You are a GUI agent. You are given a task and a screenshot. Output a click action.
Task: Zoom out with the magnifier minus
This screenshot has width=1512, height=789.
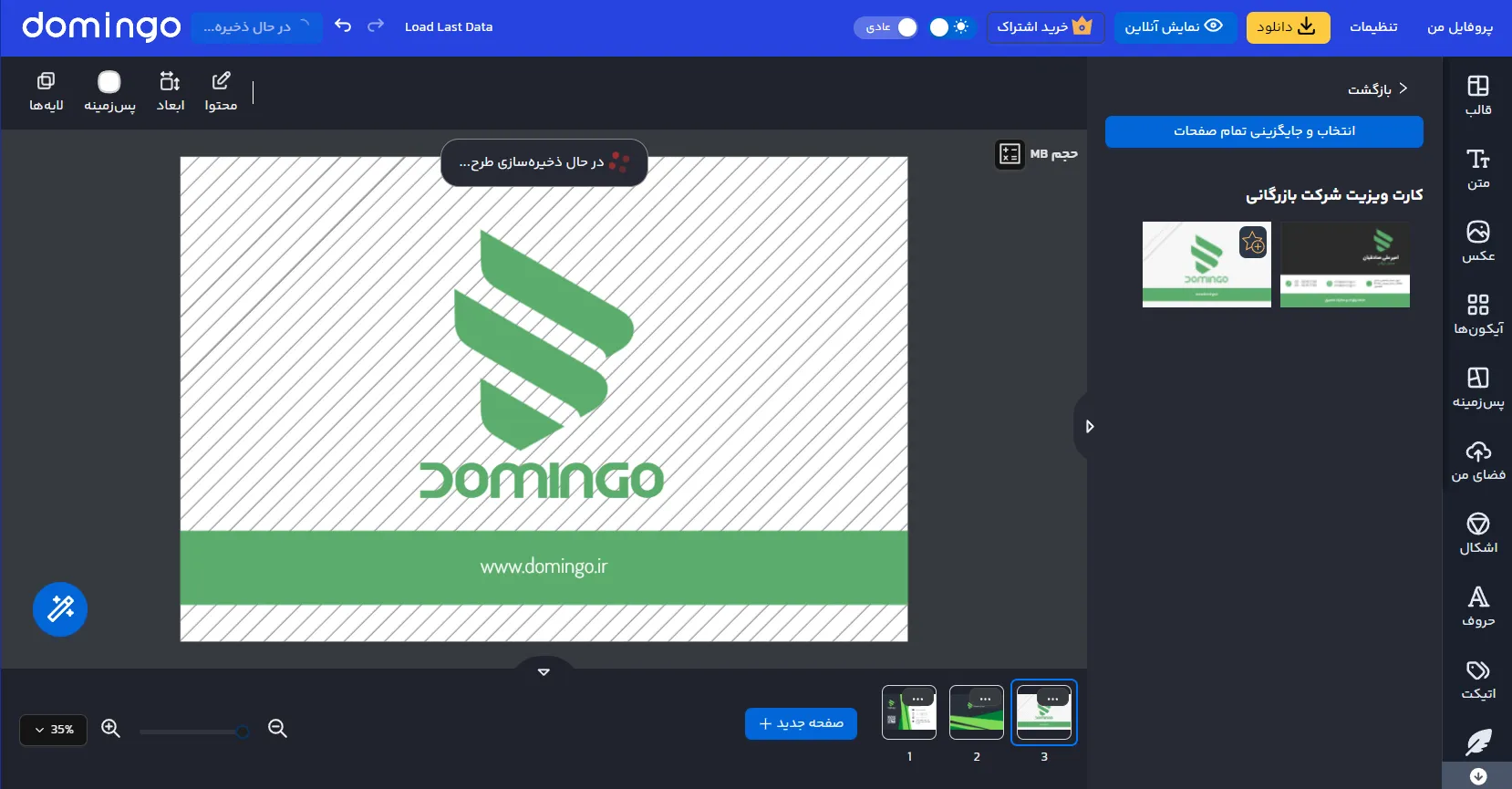277,728
